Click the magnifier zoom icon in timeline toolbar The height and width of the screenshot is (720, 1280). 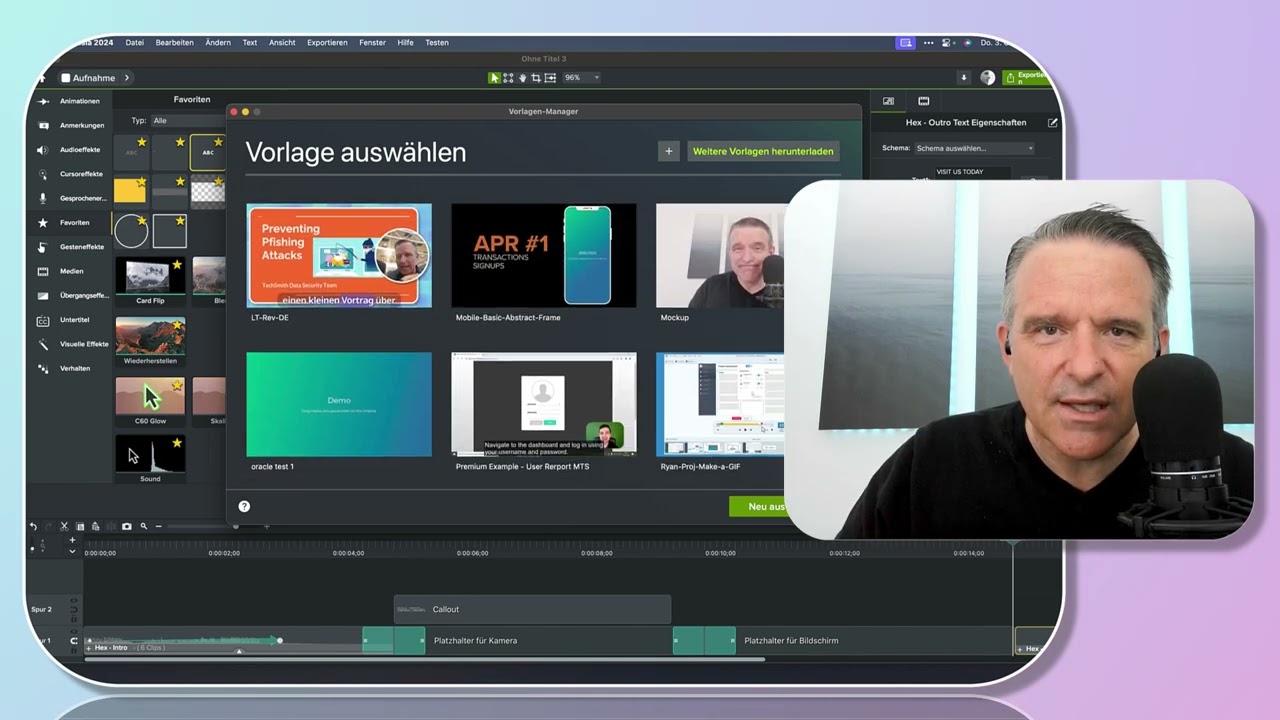[144, 526]
